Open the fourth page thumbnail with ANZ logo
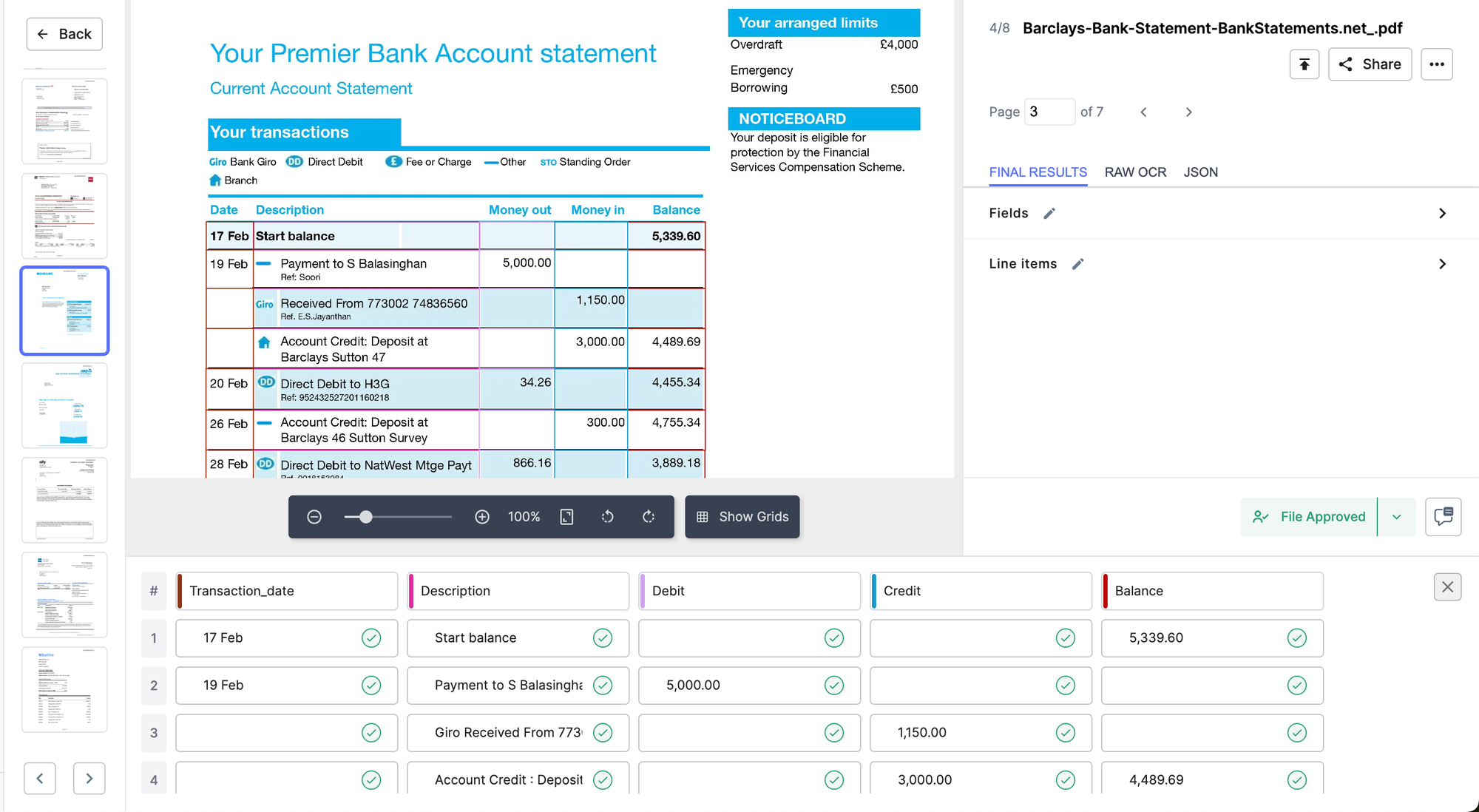The height and width of the screenshot is (812, 1479). tap(64, 405)
